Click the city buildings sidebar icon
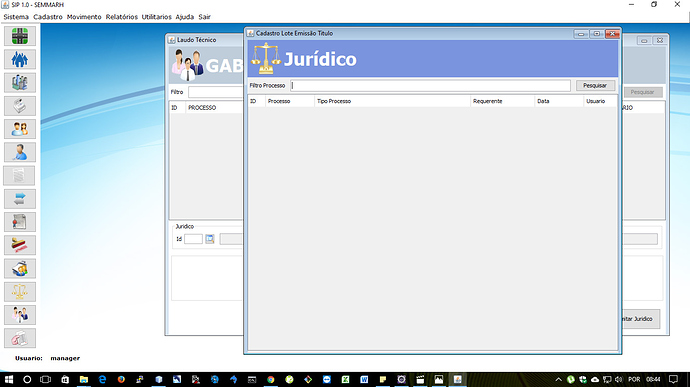This screenshot has width=690, height=387. coord(20,83)
